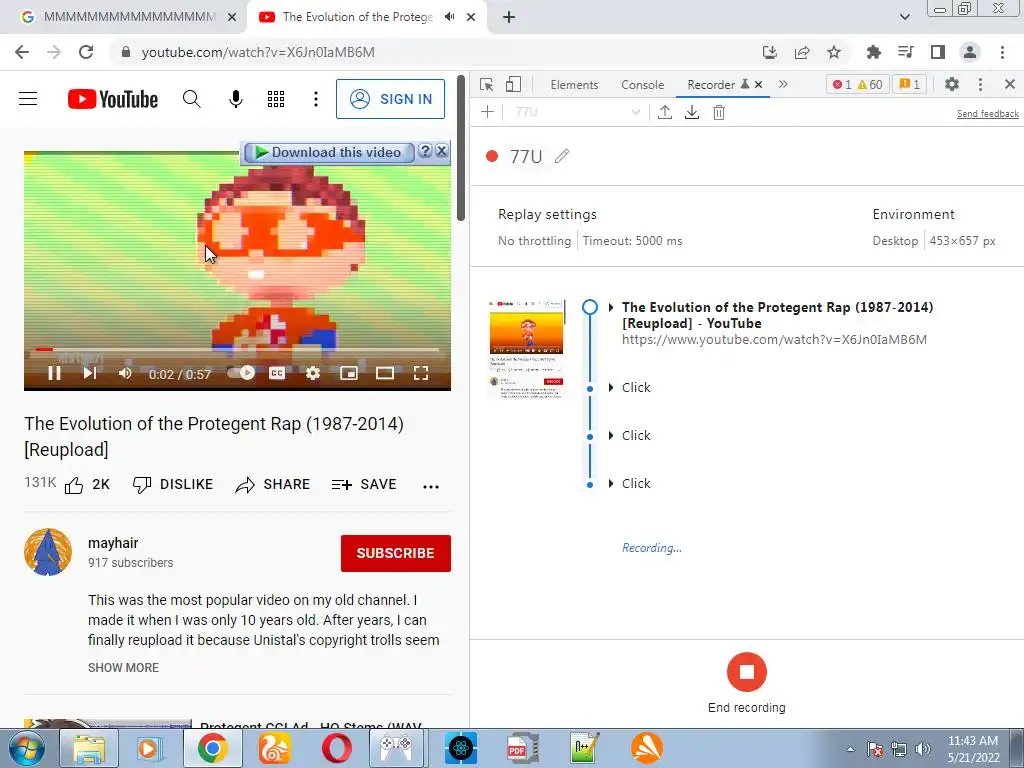Open YouTube search magnifier icon
Screen dimensions: 1024x768
coord(191,99)
